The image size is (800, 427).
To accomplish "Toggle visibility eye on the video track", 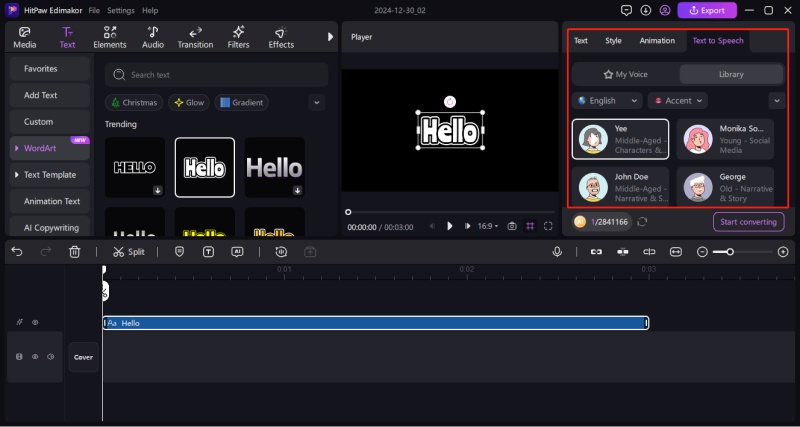I will 35,357.
